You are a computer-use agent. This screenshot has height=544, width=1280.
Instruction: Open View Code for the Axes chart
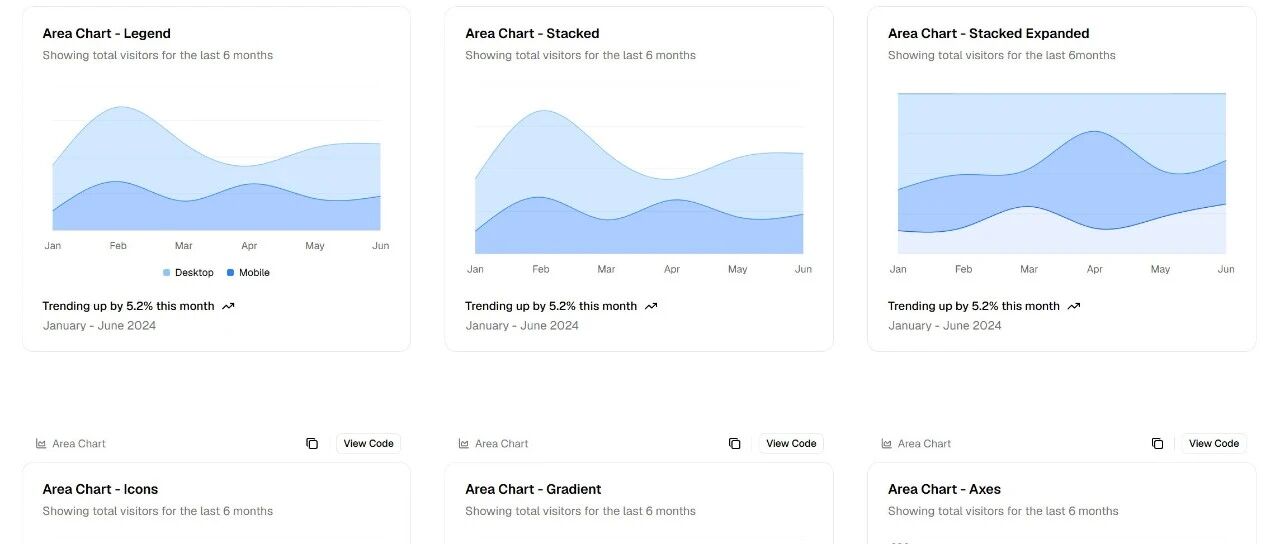[1214, 444]
